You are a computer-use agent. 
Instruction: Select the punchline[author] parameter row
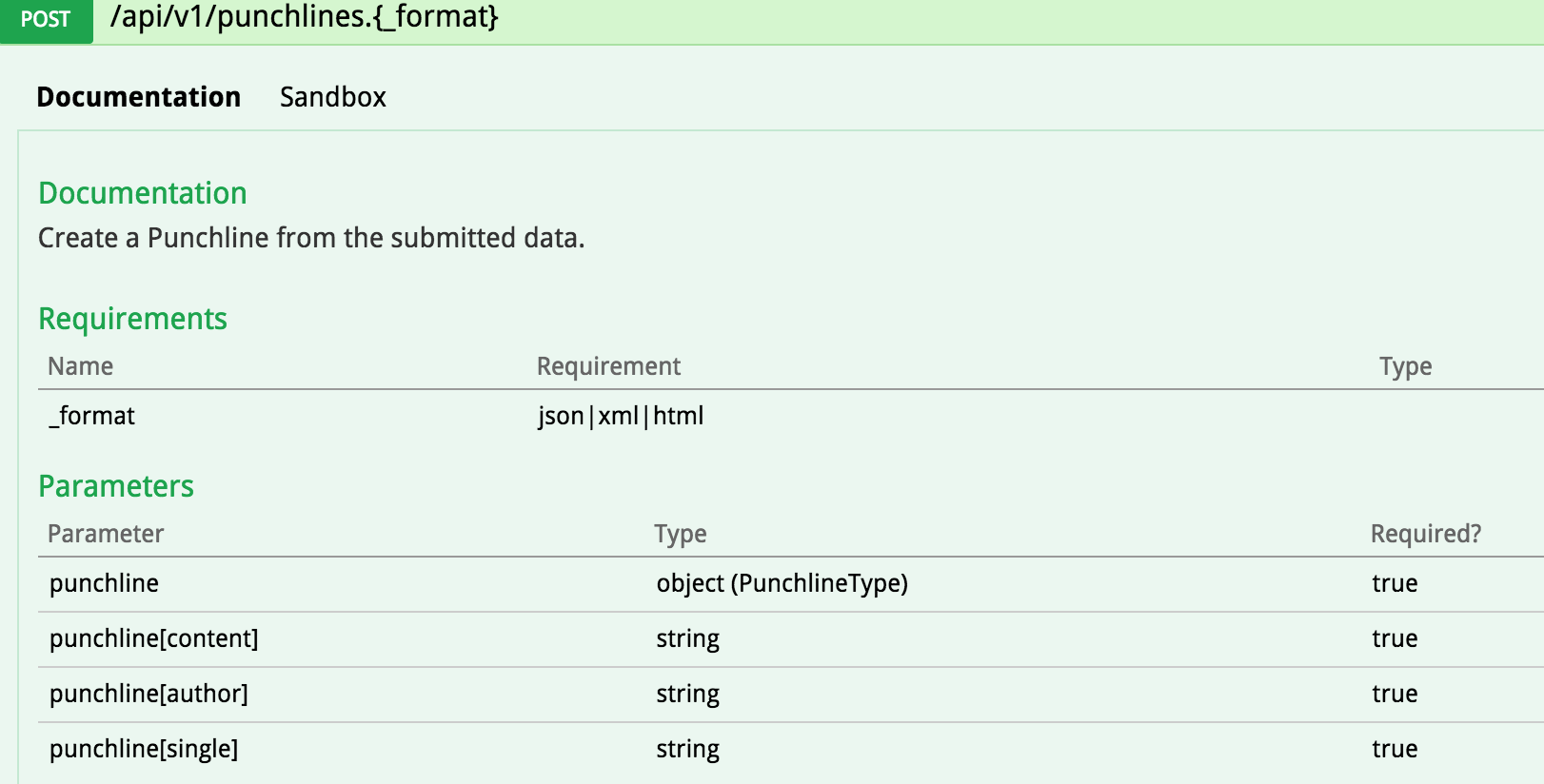point(148,694)
